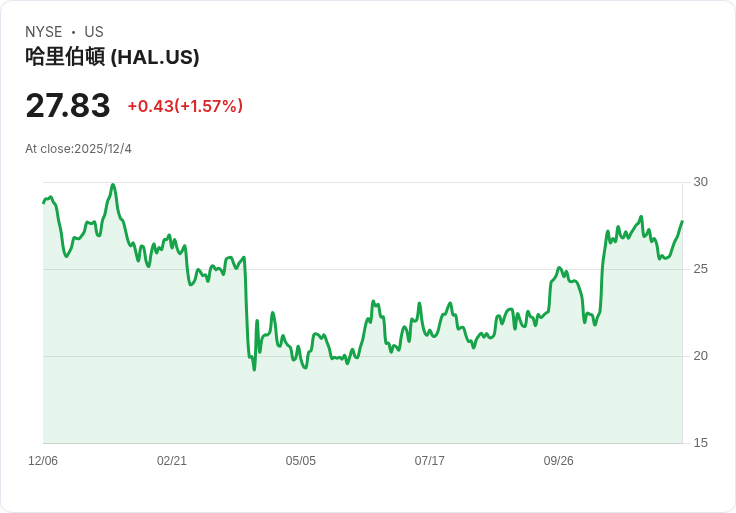736x513 pixels.
Task: Click the current price 27.83
Action: [67, 106]
